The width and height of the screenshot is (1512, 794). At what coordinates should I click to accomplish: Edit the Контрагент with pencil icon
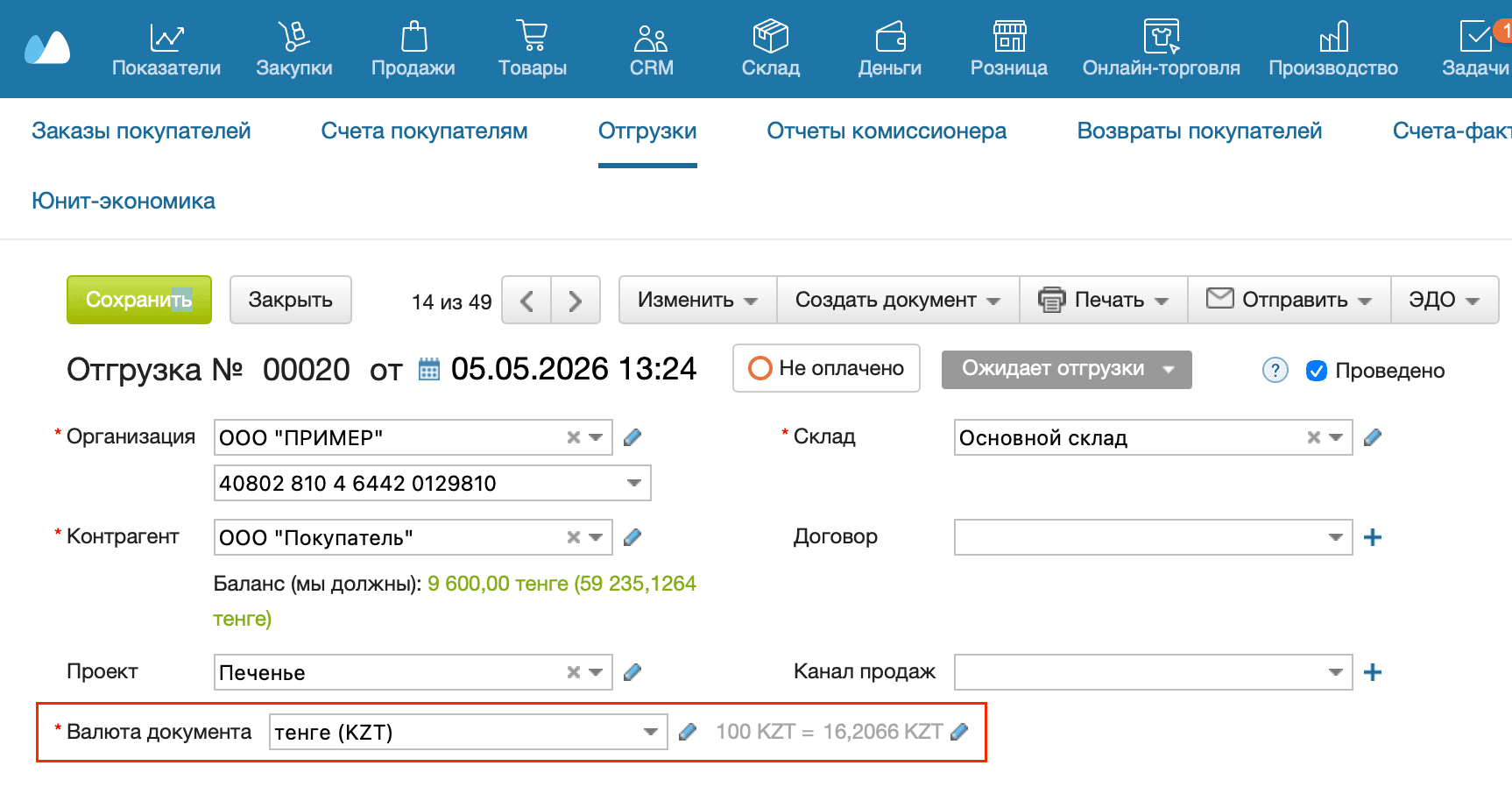[632, 537]
